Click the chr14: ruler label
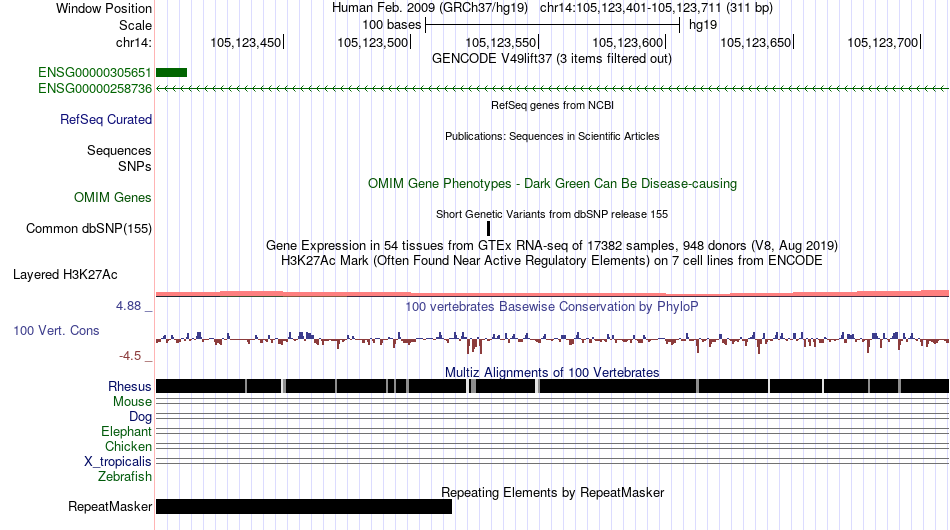This screenshot has height=530, width=950. [134, 42]
